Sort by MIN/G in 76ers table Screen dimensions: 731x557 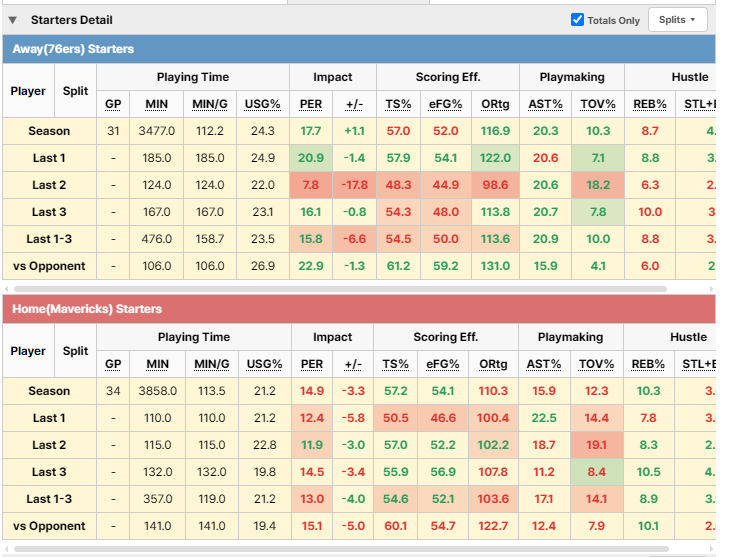coord(210,104)
